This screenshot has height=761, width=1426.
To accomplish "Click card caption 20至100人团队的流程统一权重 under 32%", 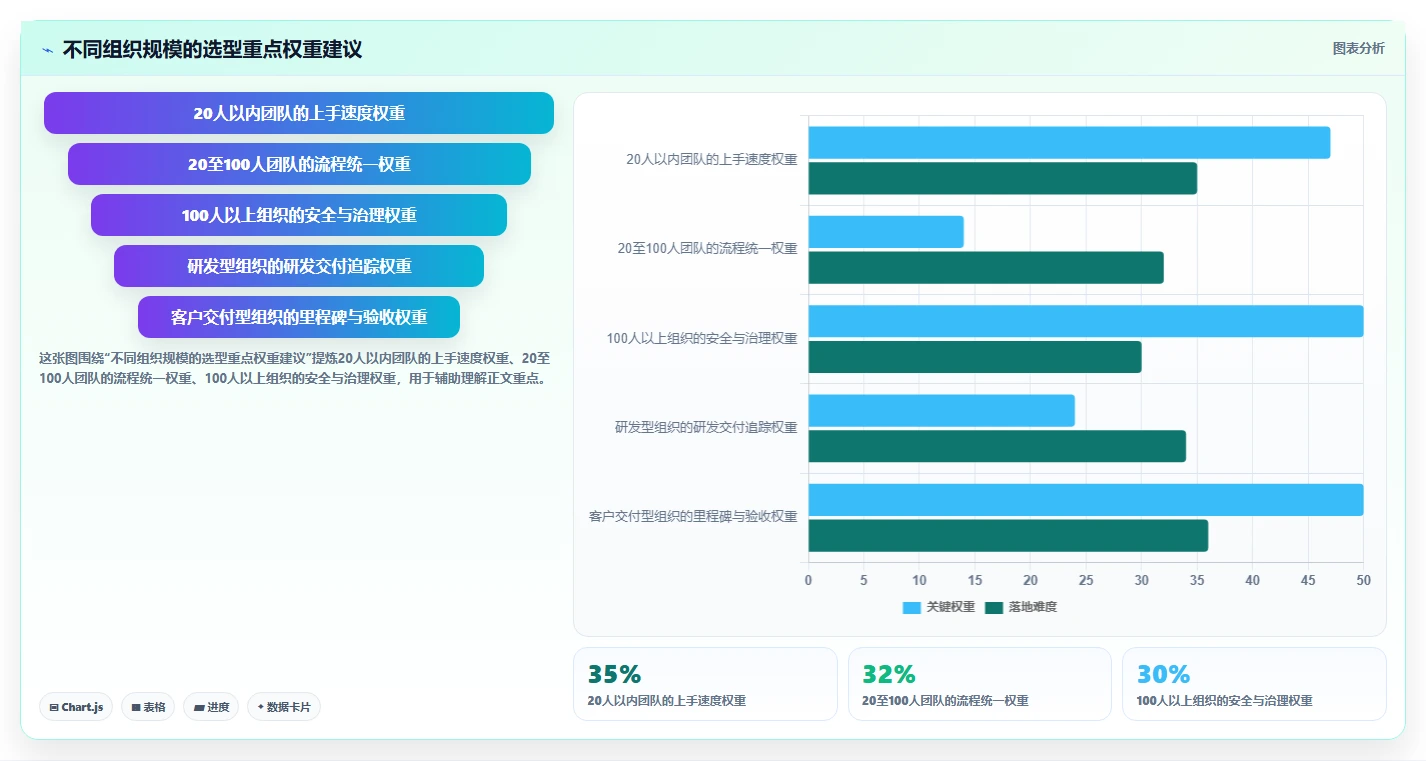I will (x=945, y=701).
